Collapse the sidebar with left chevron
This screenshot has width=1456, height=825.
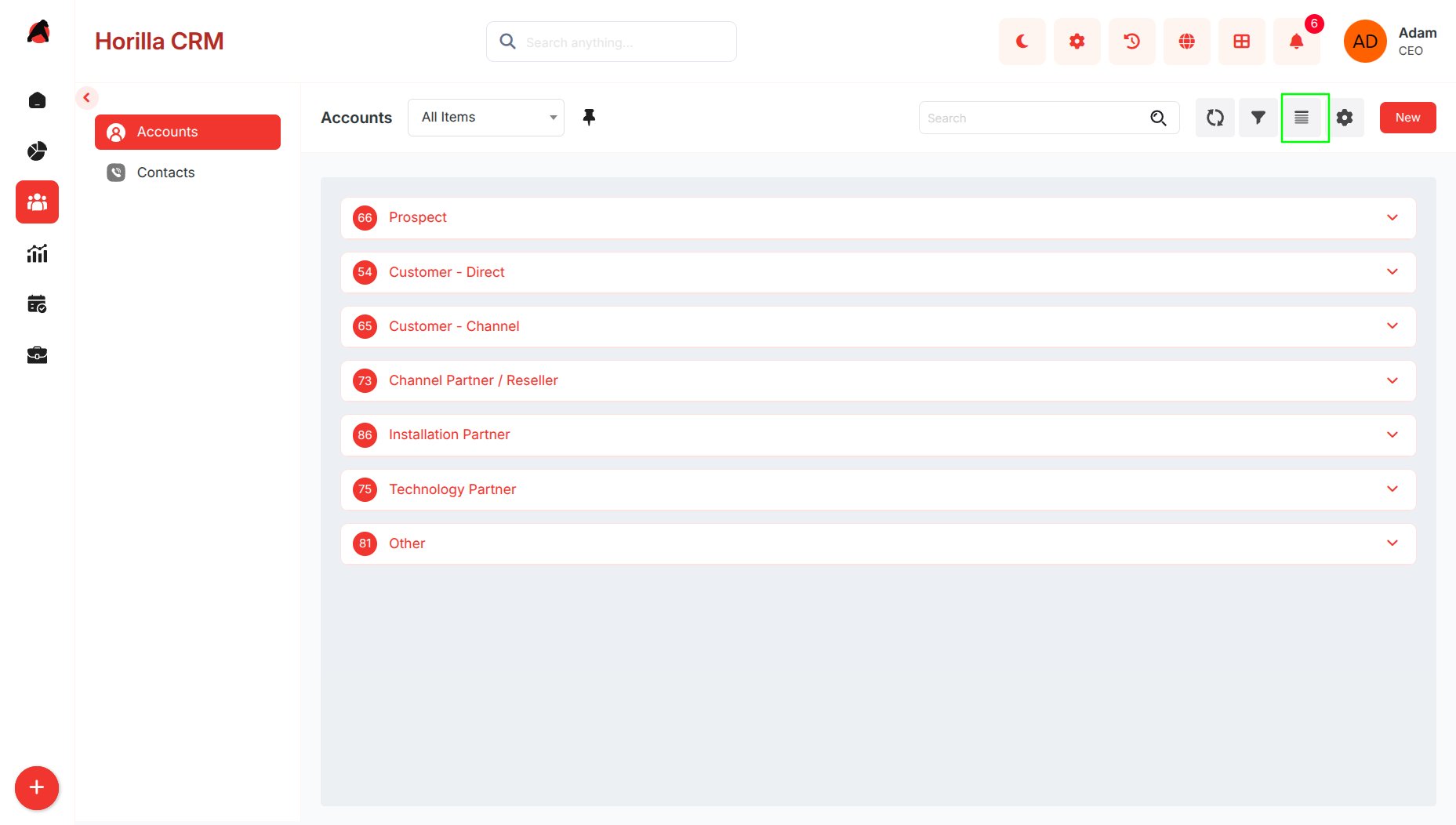pyautogui.click(x=87, y=98)
